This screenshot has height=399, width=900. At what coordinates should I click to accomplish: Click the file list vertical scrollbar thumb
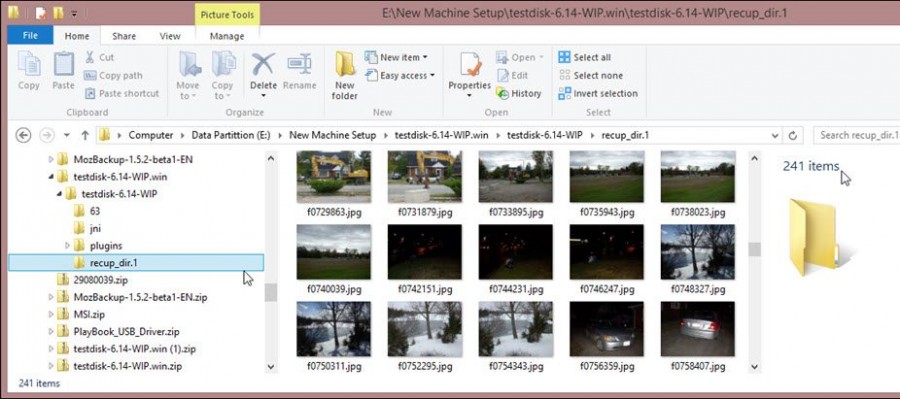click(x=754, y=249)
